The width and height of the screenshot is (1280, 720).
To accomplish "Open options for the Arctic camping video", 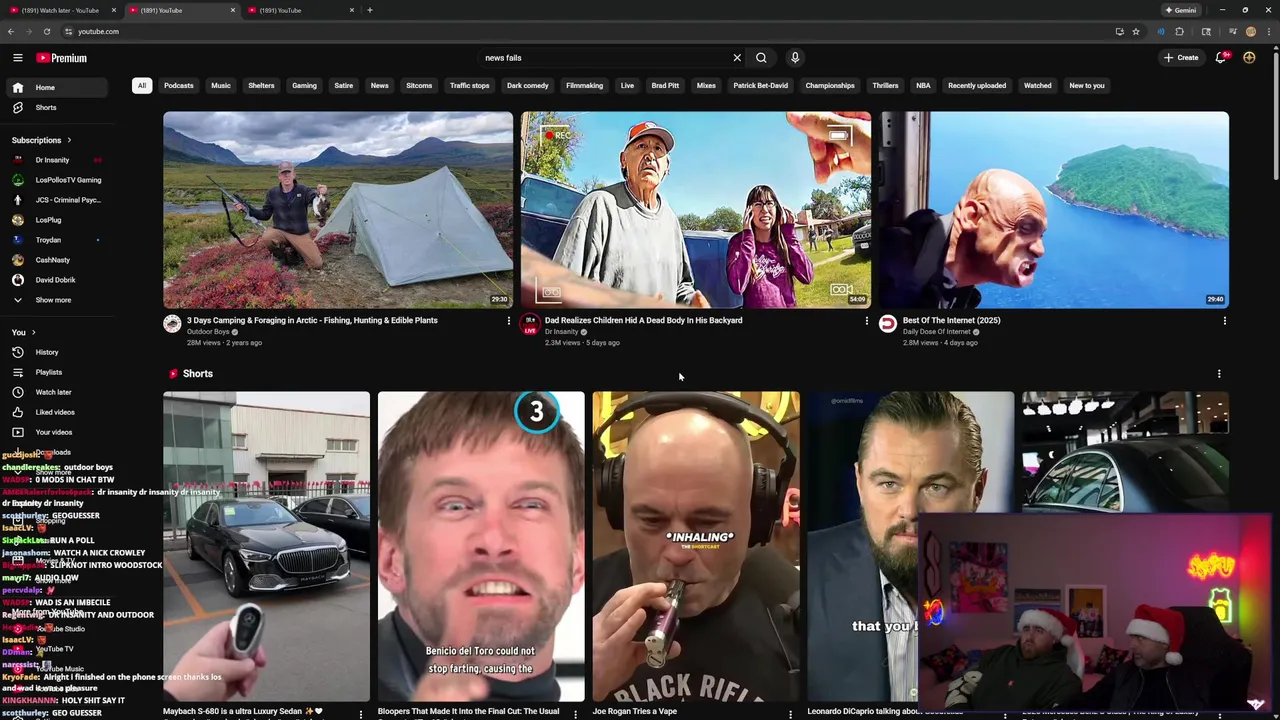I will 508,321.
